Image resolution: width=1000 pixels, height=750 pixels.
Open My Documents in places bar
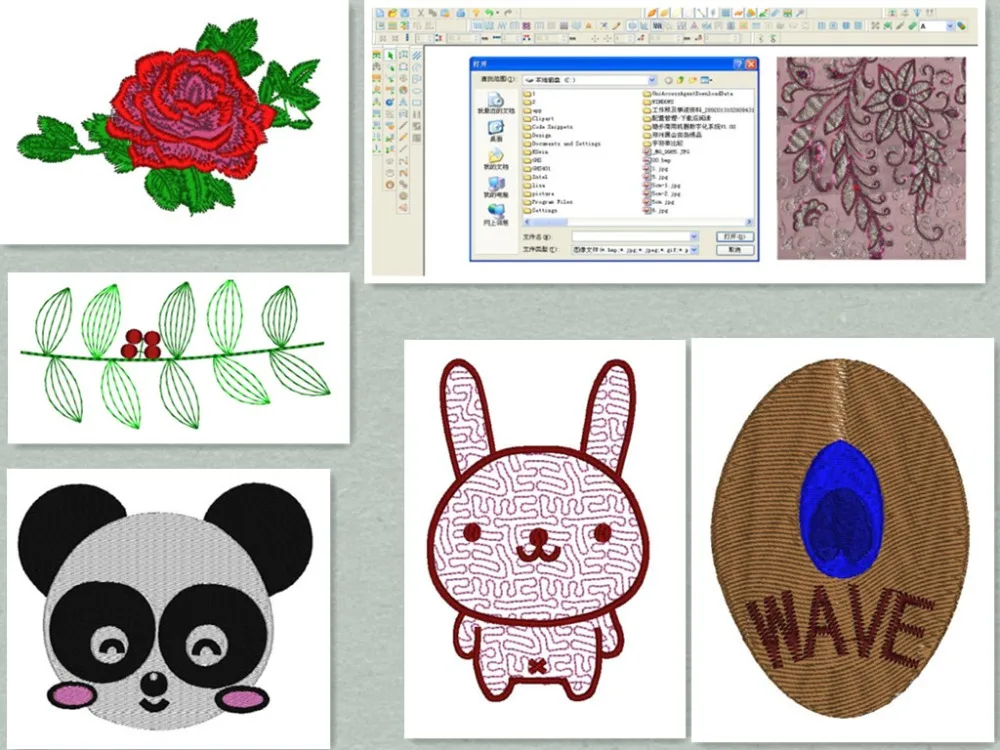coord(496,159)
